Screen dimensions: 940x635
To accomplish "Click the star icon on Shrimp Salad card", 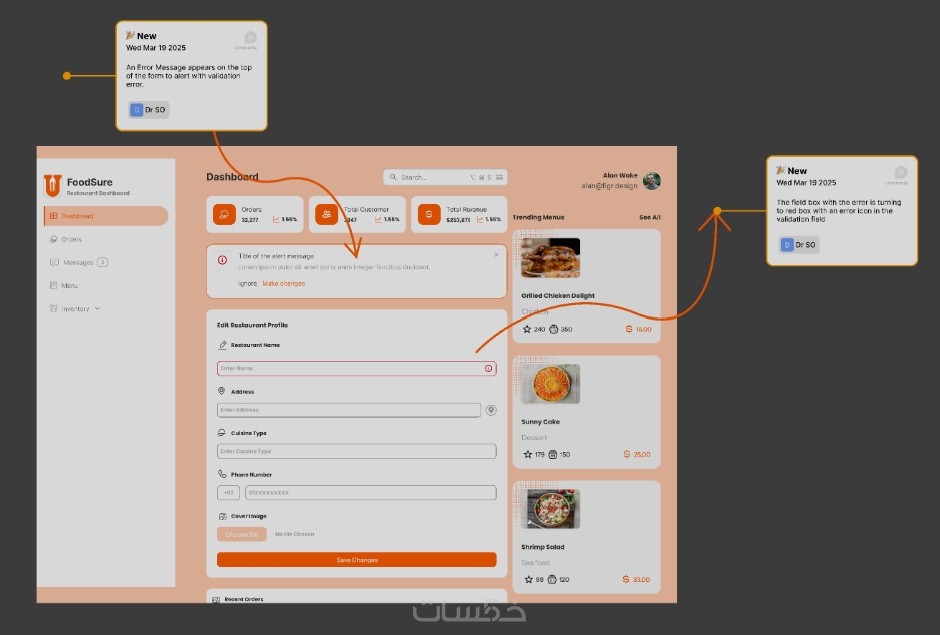I will point(528,579).
